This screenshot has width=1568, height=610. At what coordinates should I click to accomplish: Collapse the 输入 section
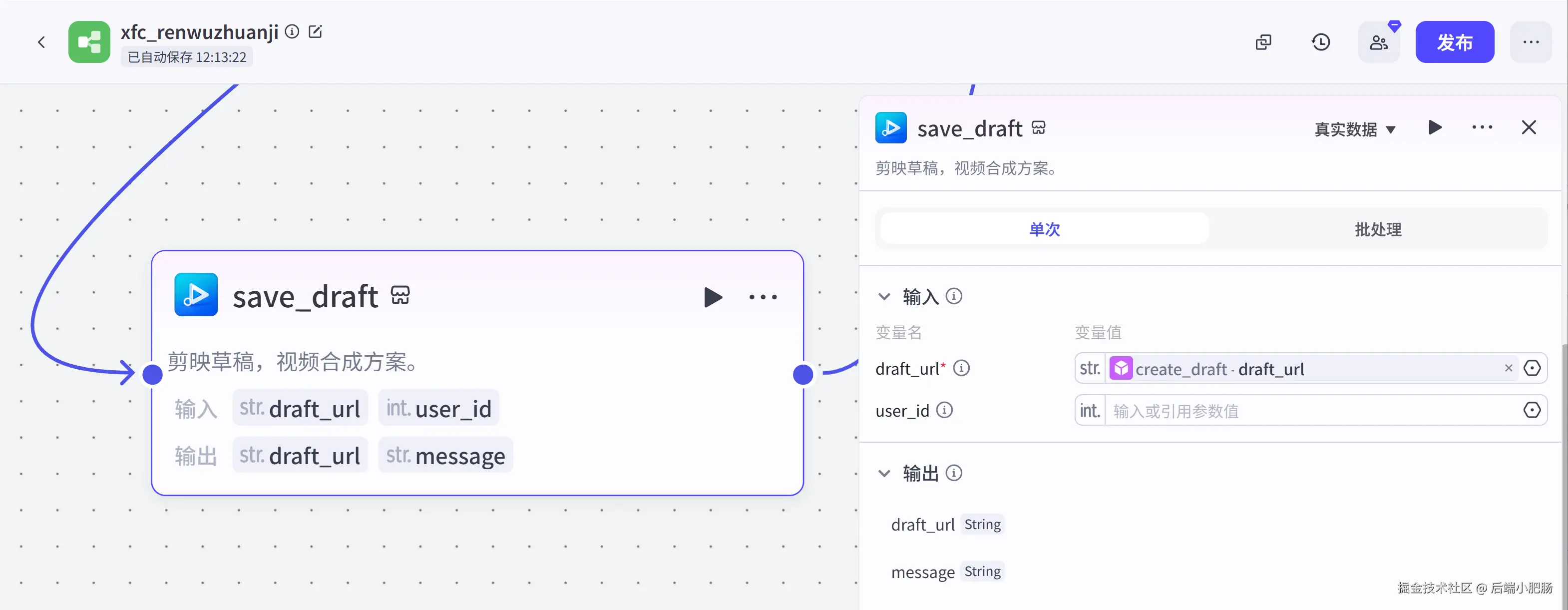pos(884,296)
